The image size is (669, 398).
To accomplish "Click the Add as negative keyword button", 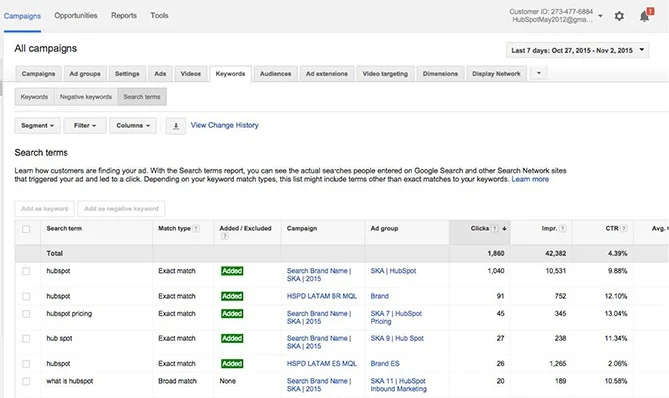I will point(121,209).
